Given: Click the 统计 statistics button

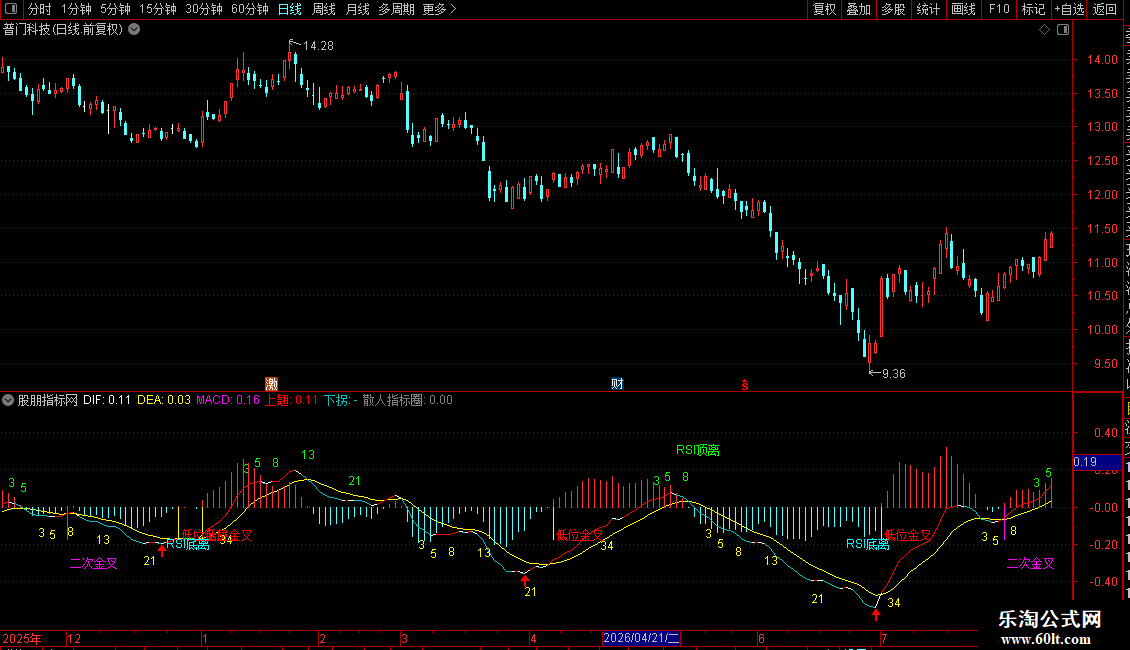Looking at the screenshot, I should coord(928,9).
